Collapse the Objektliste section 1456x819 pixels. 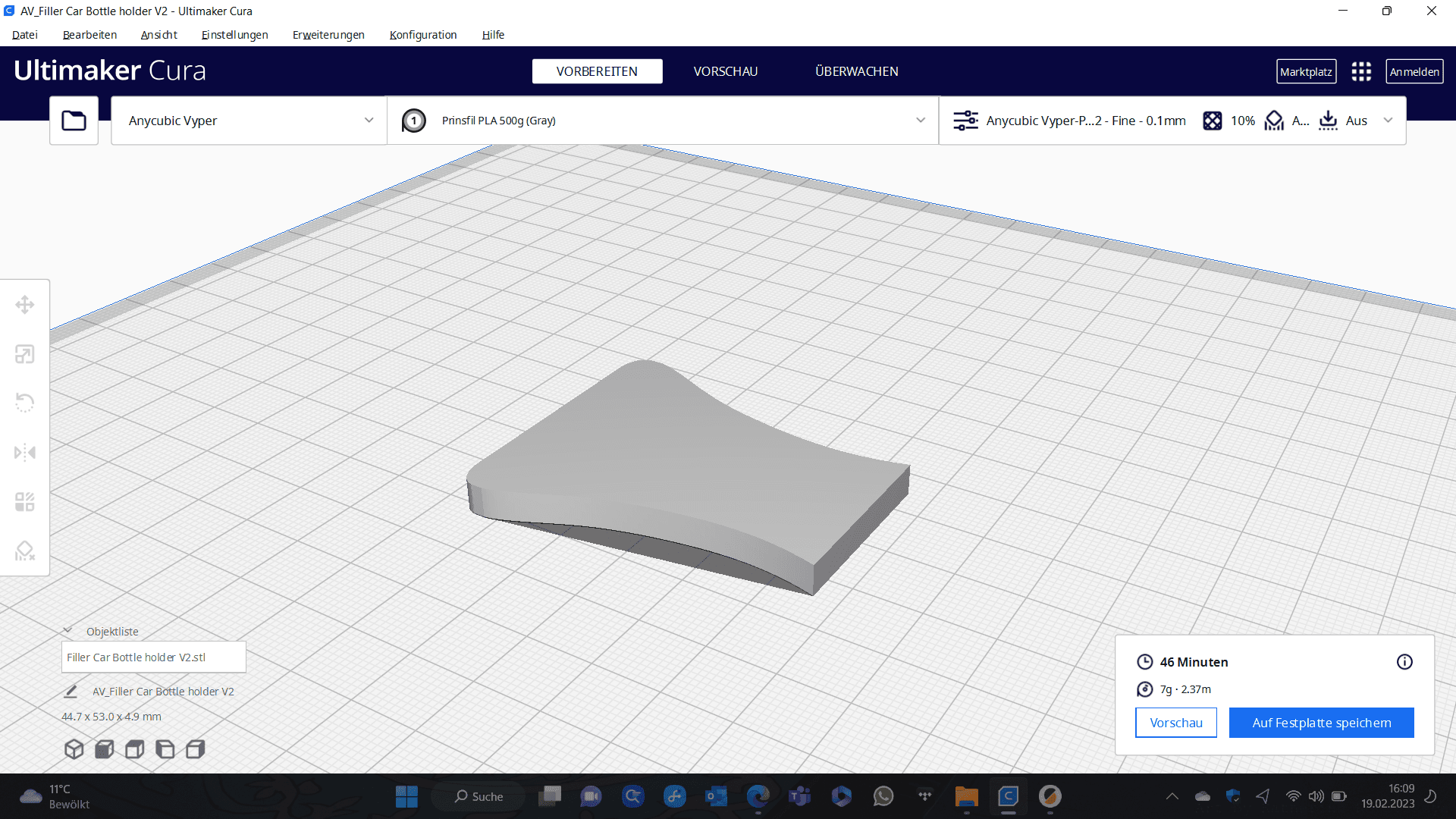tap(67, 631)
